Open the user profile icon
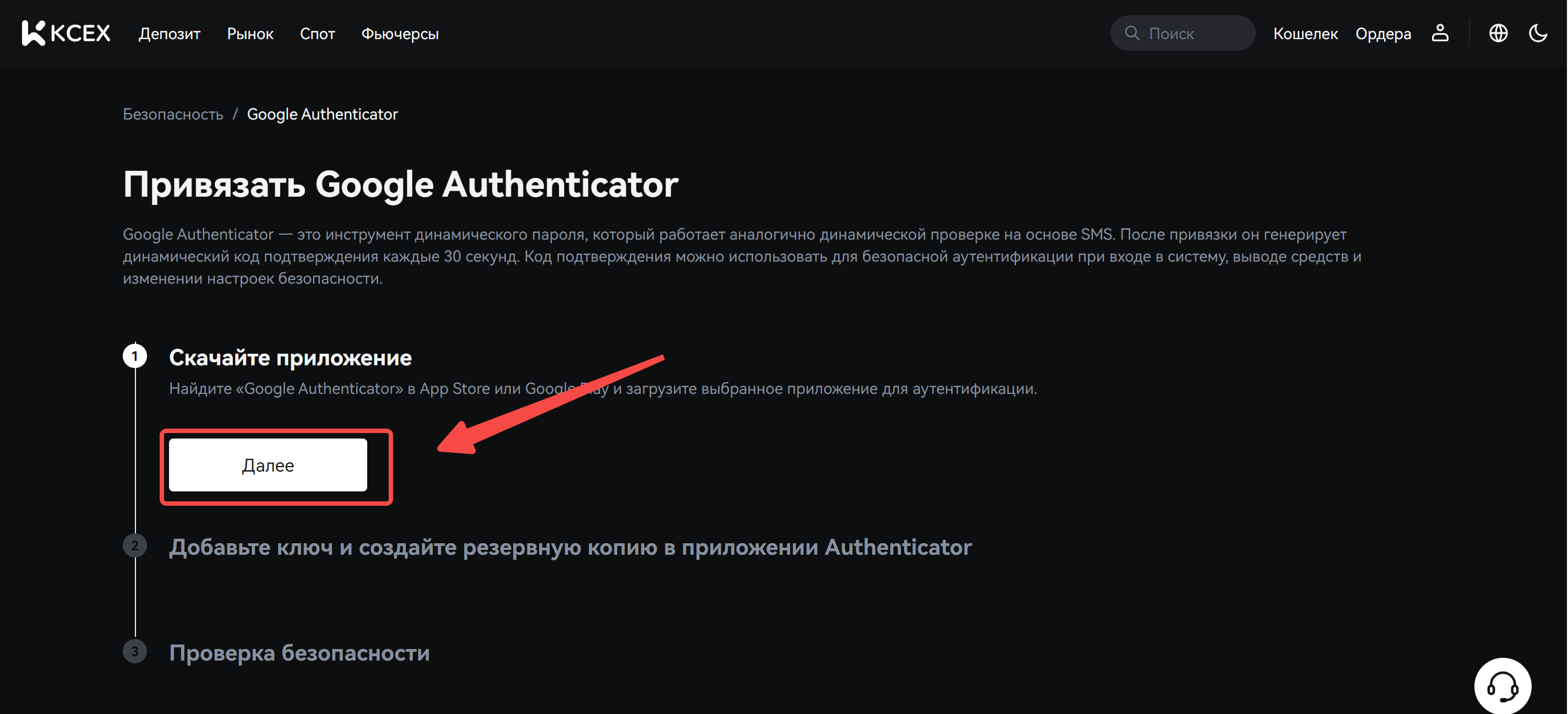The width and height of the screenshot is (1568, 714). tap(1440, 33)
